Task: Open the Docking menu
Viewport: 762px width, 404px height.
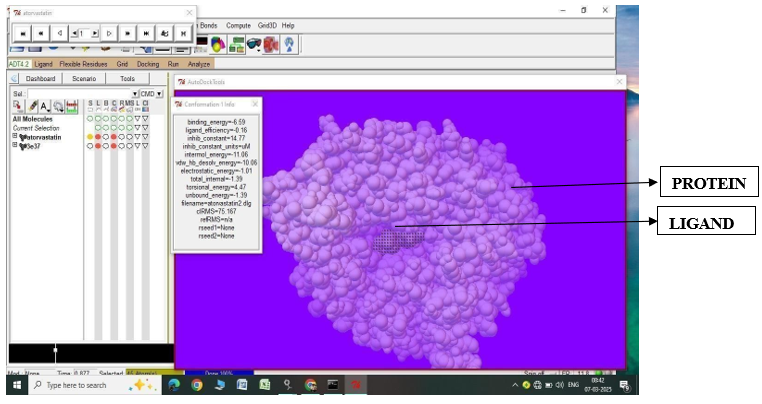Action: coord(147,63)
